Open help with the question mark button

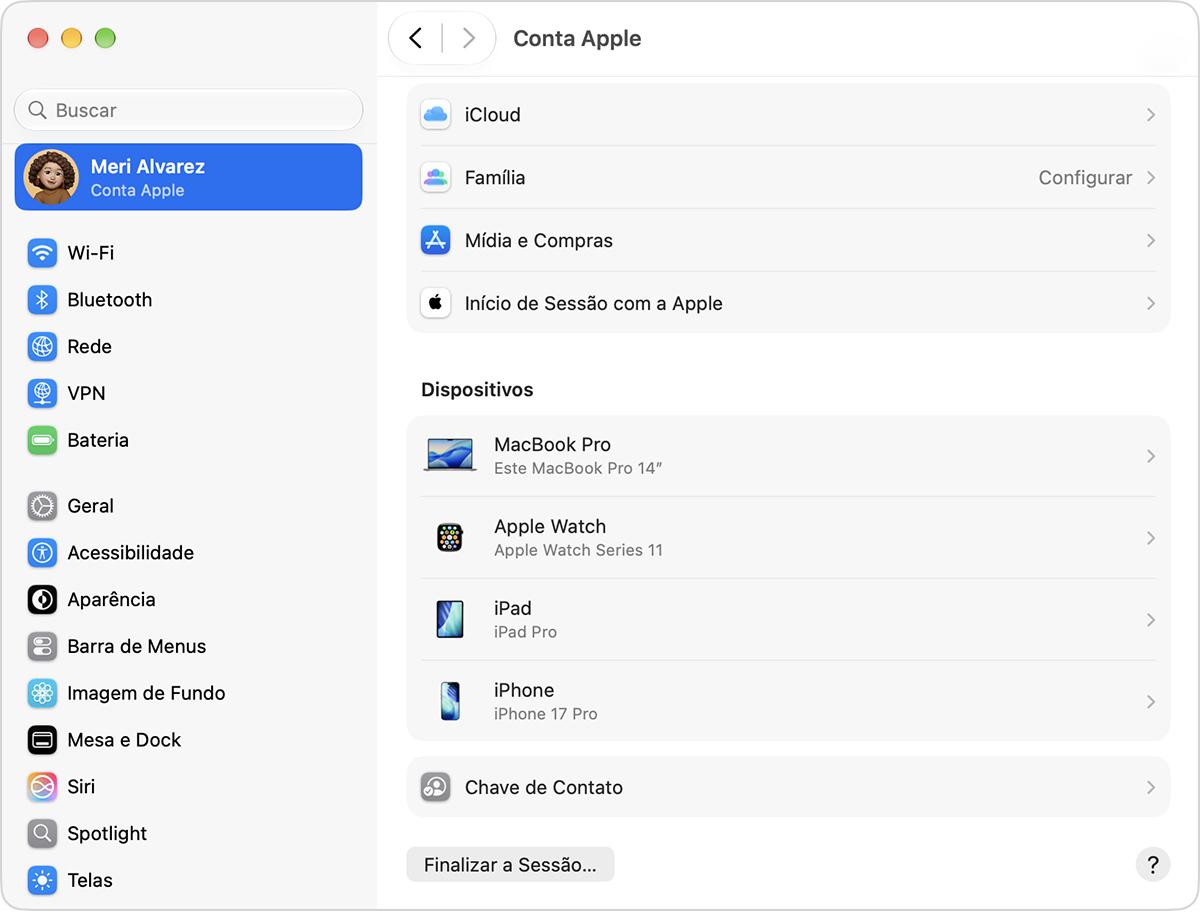click(1153, 865)
